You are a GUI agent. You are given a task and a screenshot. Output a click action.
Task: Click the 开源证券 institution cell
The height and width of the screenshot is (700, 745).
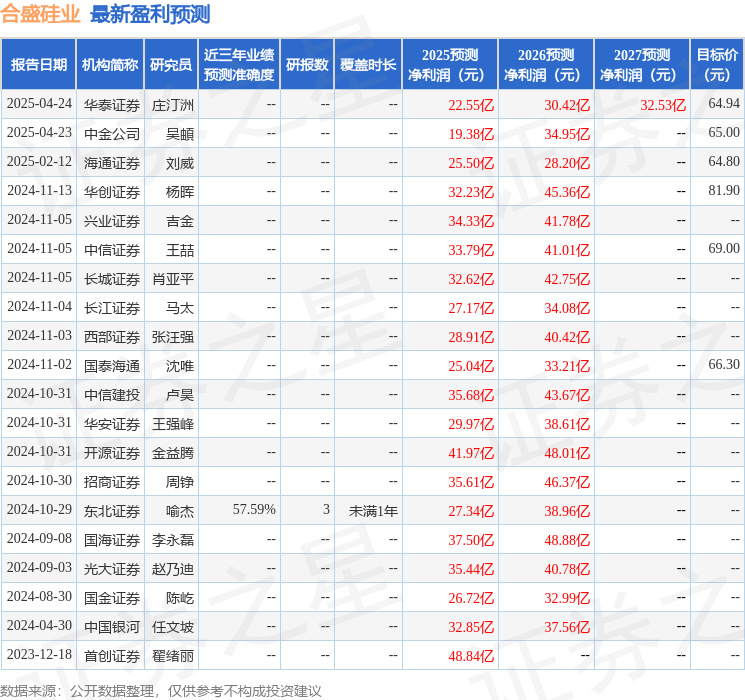112,452
